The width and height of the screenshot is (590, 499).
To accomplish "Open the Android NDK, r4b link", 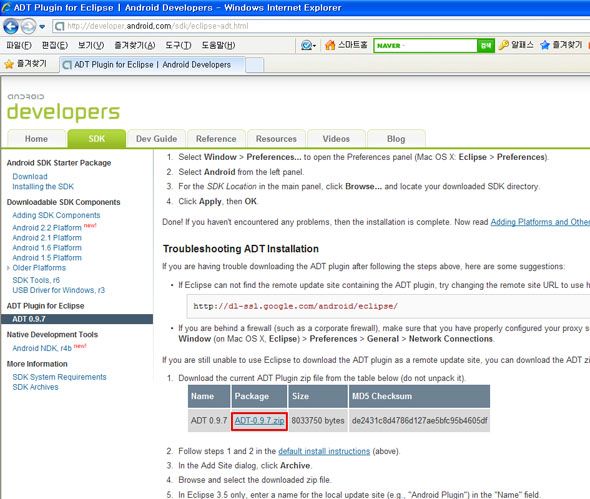I will [x=42, y=348].
